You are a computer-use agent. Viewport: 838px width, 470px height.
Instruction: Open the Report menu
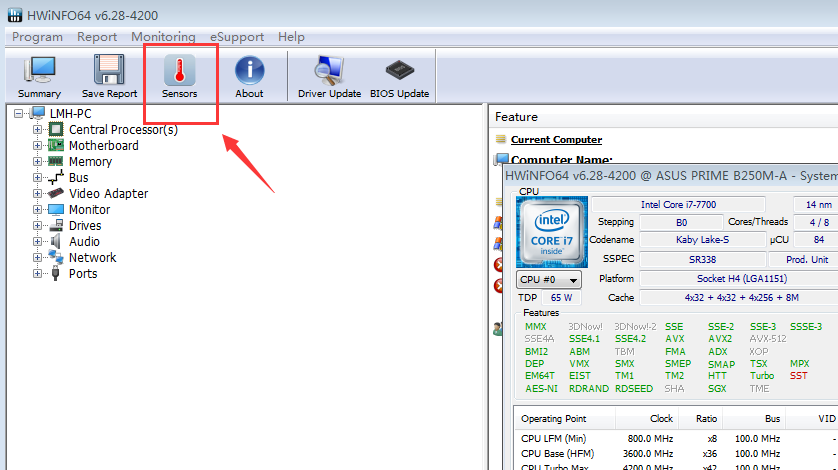pyautogui.click(x=97, y=37)
